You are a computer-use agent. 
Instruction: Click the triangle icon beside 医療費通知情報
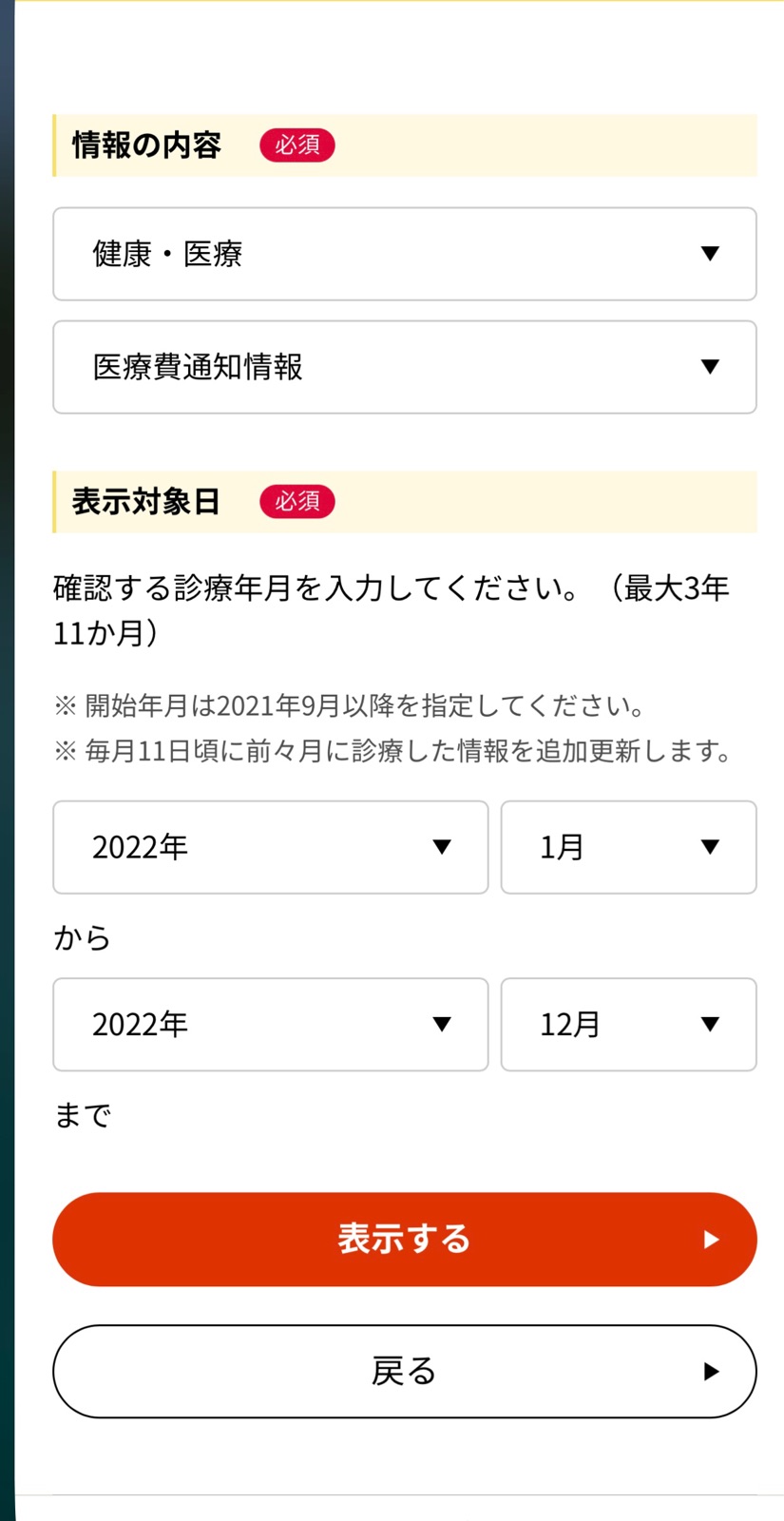pyautogui.click(x=710, y=366)
